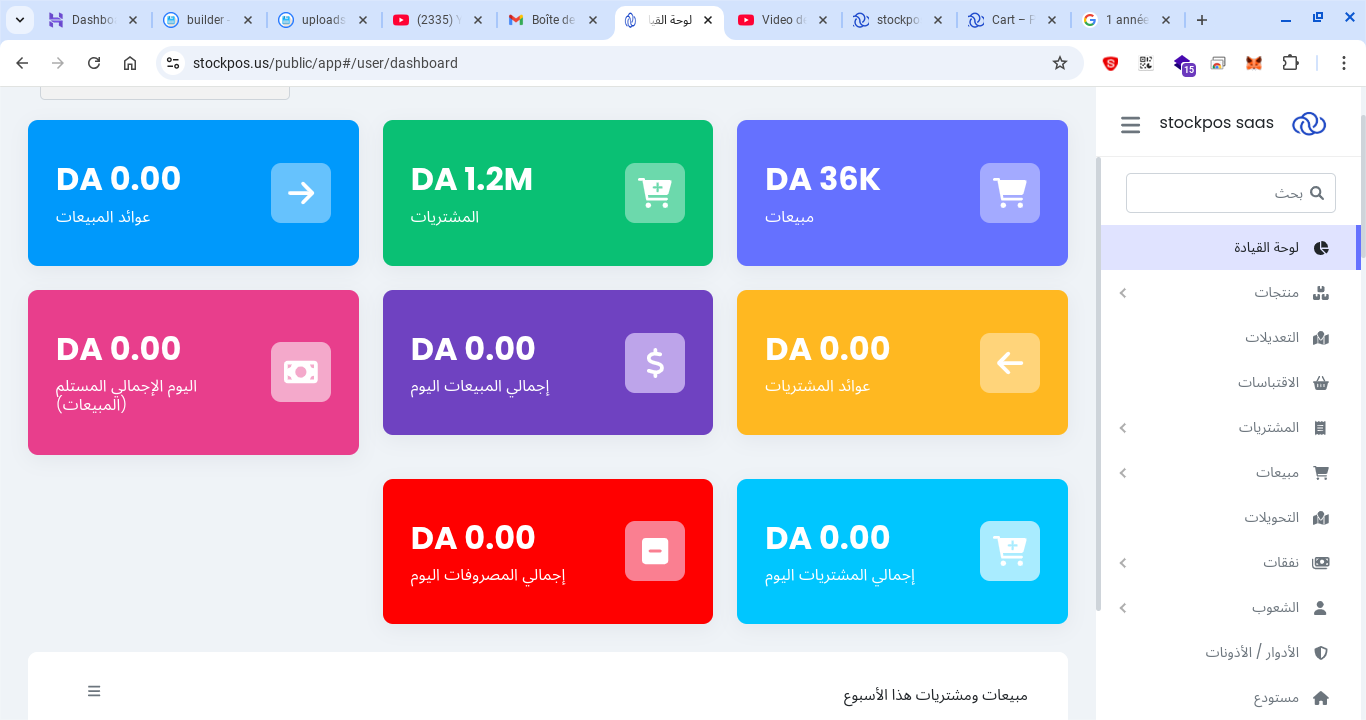Screen dimensions: 1366x720
Task: Expand the نفقات sidebar submenu
Action: [x=1123, y=563]
